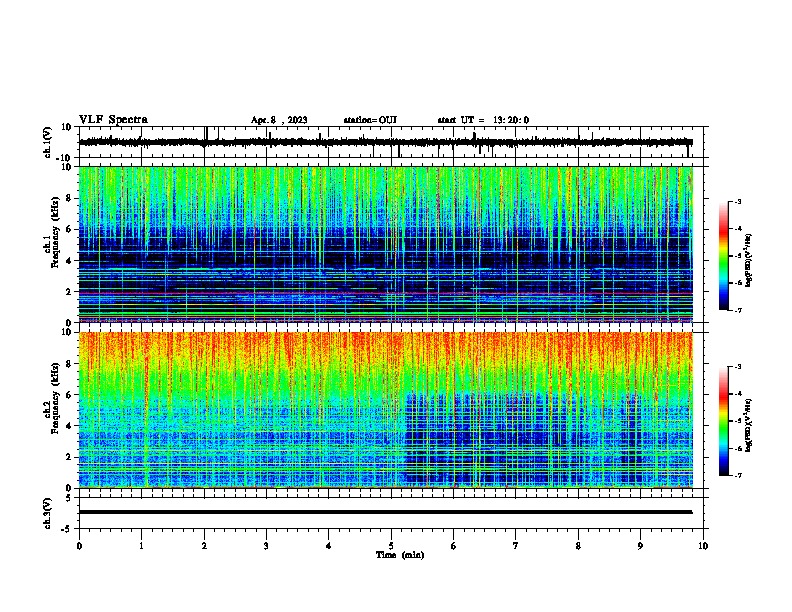Click time axis tick label "0"
Screen dimensions: 792x612
pos(79,546)
